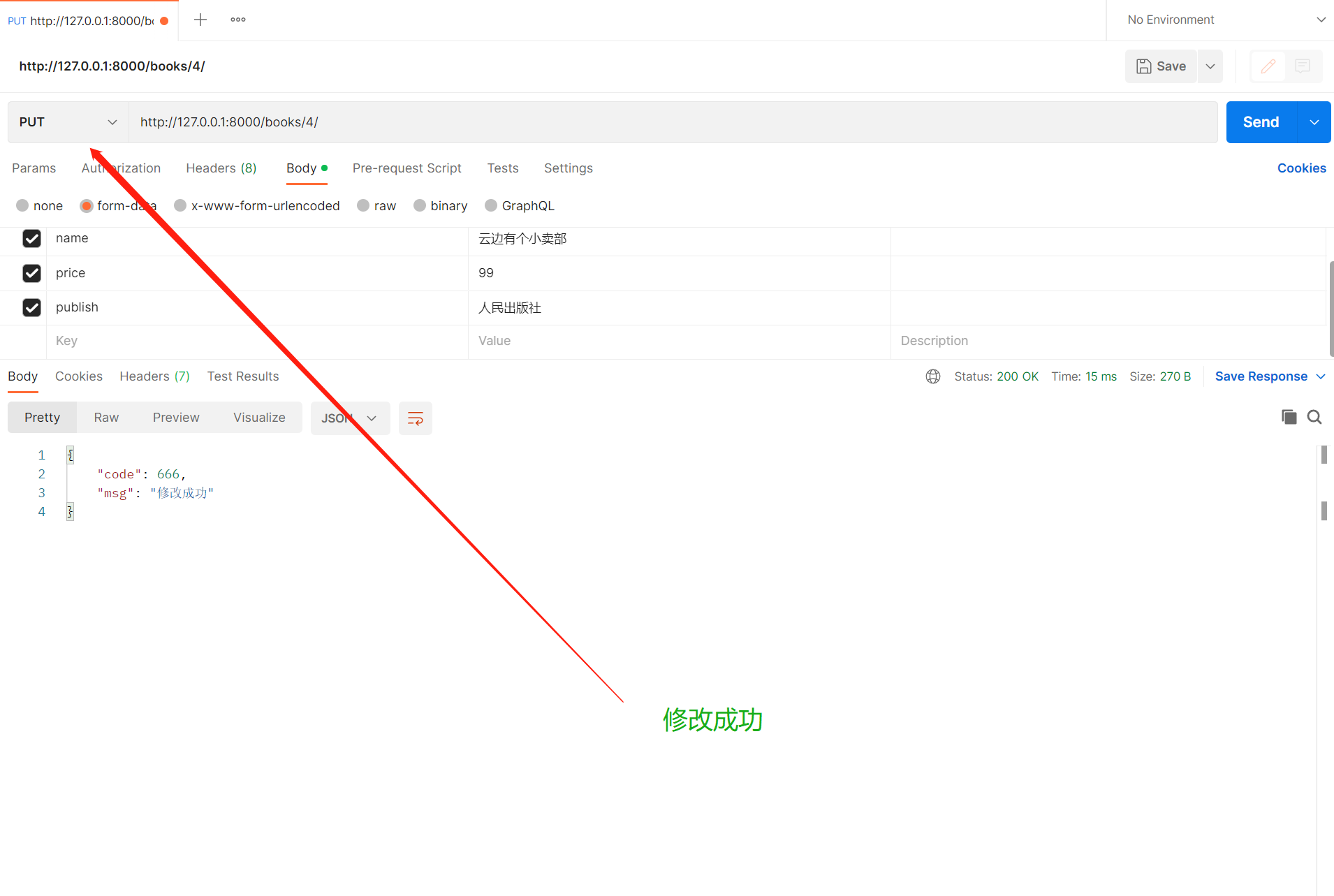Open response Cookies tab

79,376
